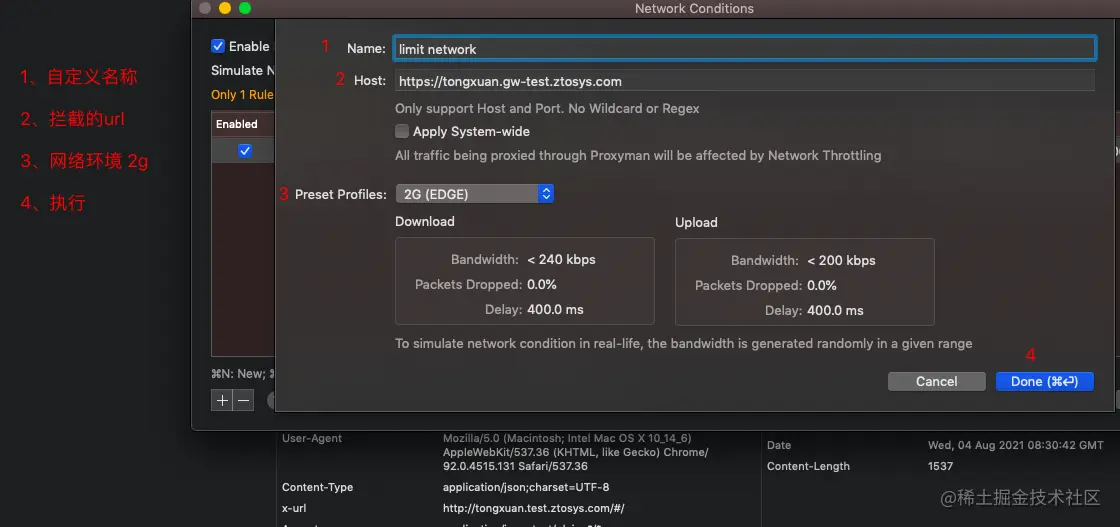Select the Date response header row

[779, 446]
